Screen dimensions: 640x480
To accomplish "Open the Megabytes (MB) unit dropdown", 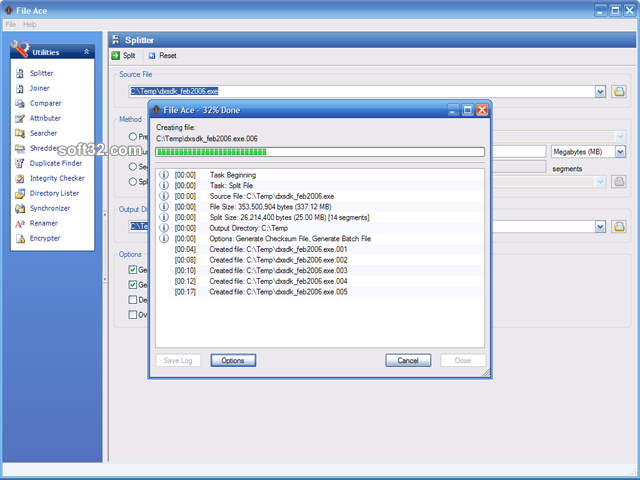I will coord(620,152).
